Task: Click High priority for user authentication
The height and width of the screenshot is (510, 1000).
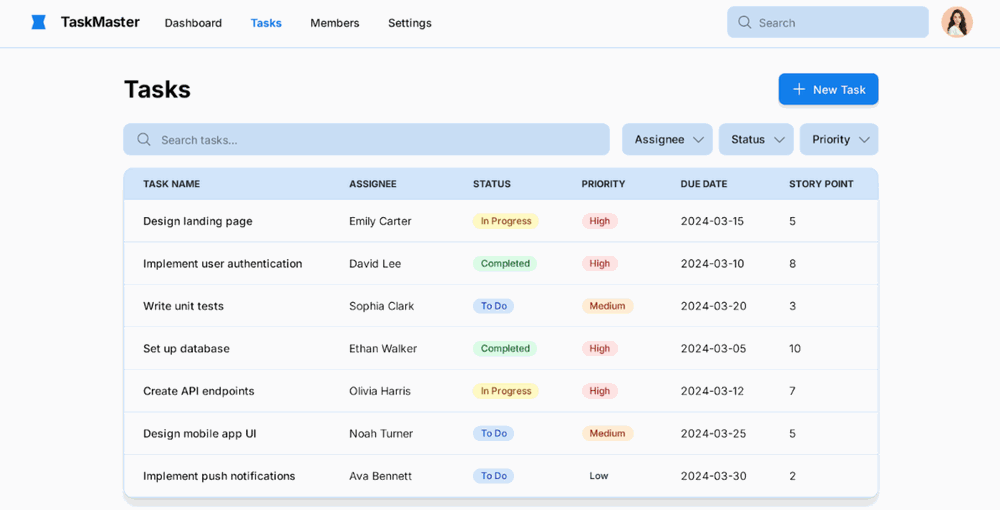Action: point(599,263)
